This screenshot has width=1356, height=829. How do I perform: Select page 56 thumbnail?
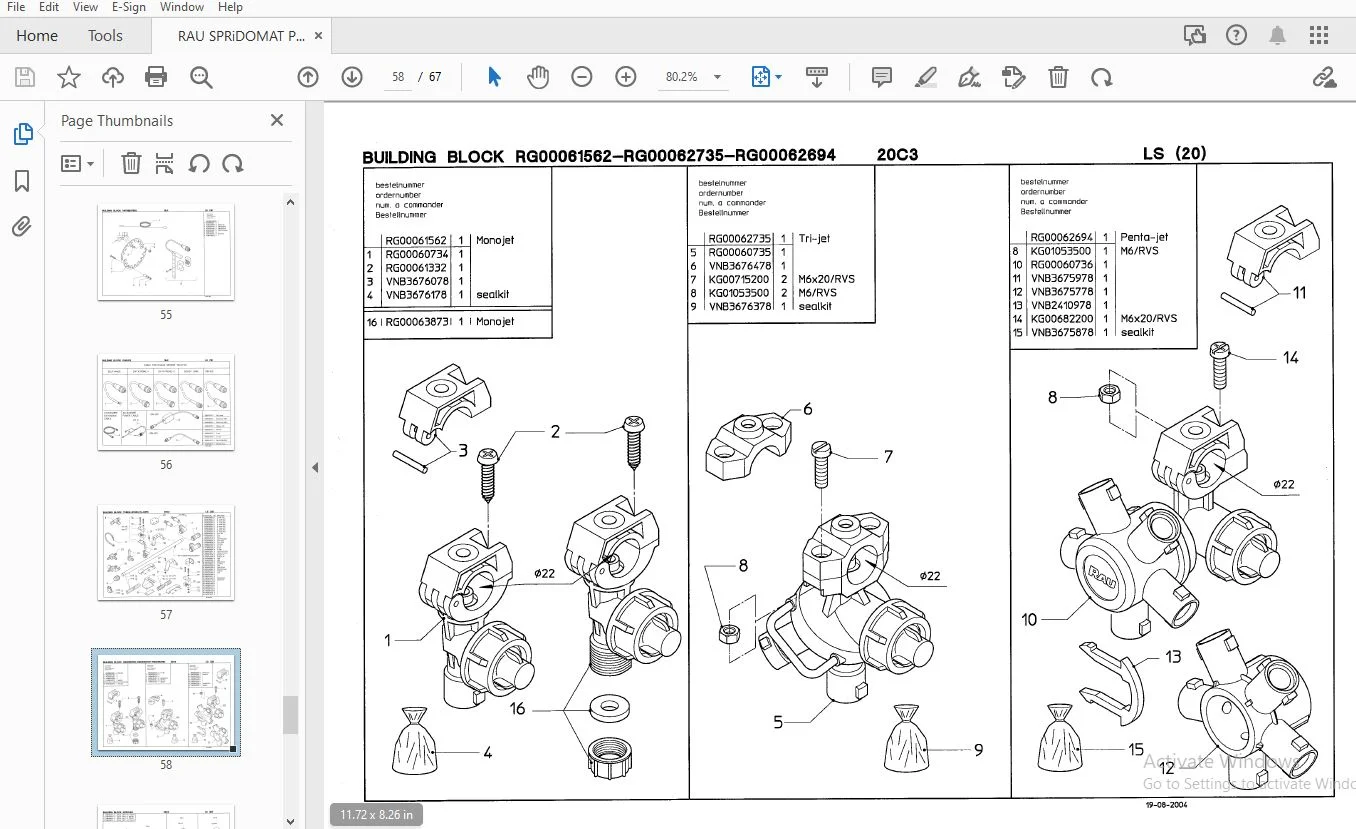coord(166,402)
